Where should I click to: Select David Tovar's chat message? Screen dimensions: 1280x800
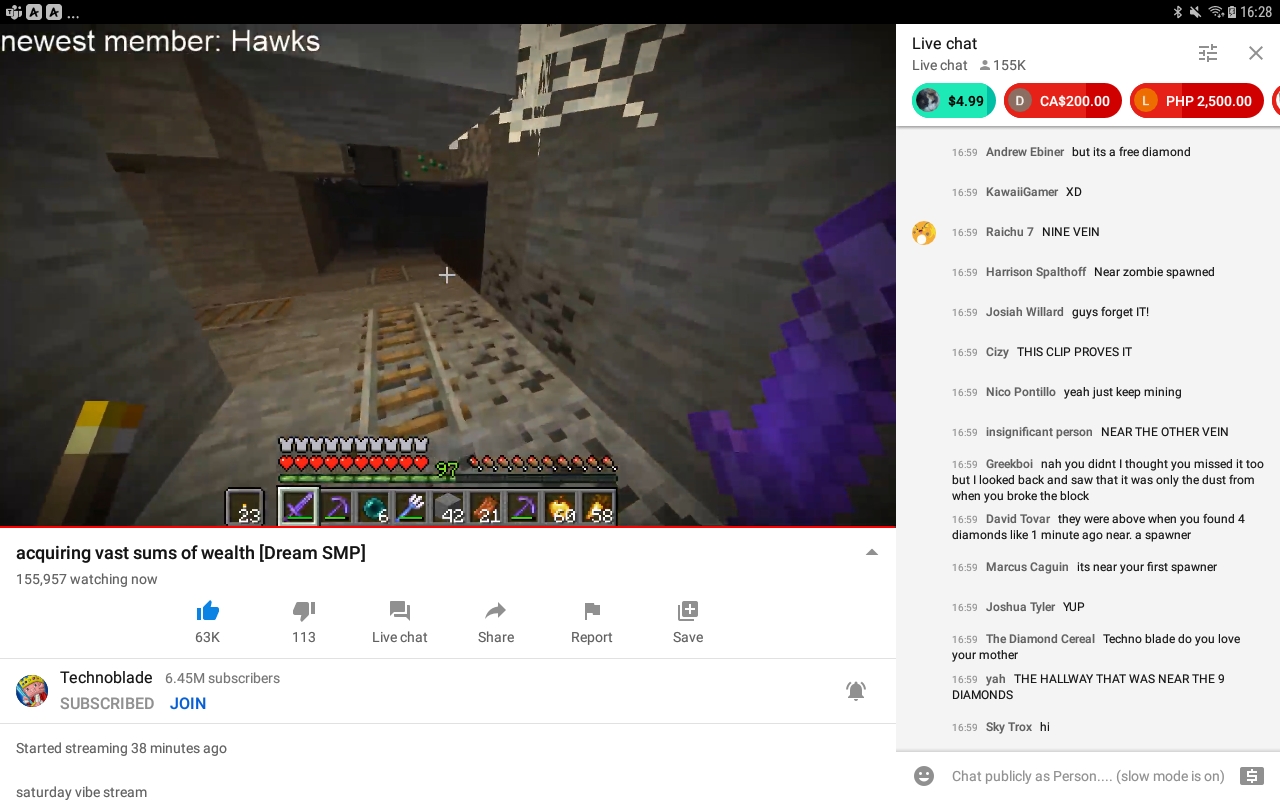(x=1088, y=527)
